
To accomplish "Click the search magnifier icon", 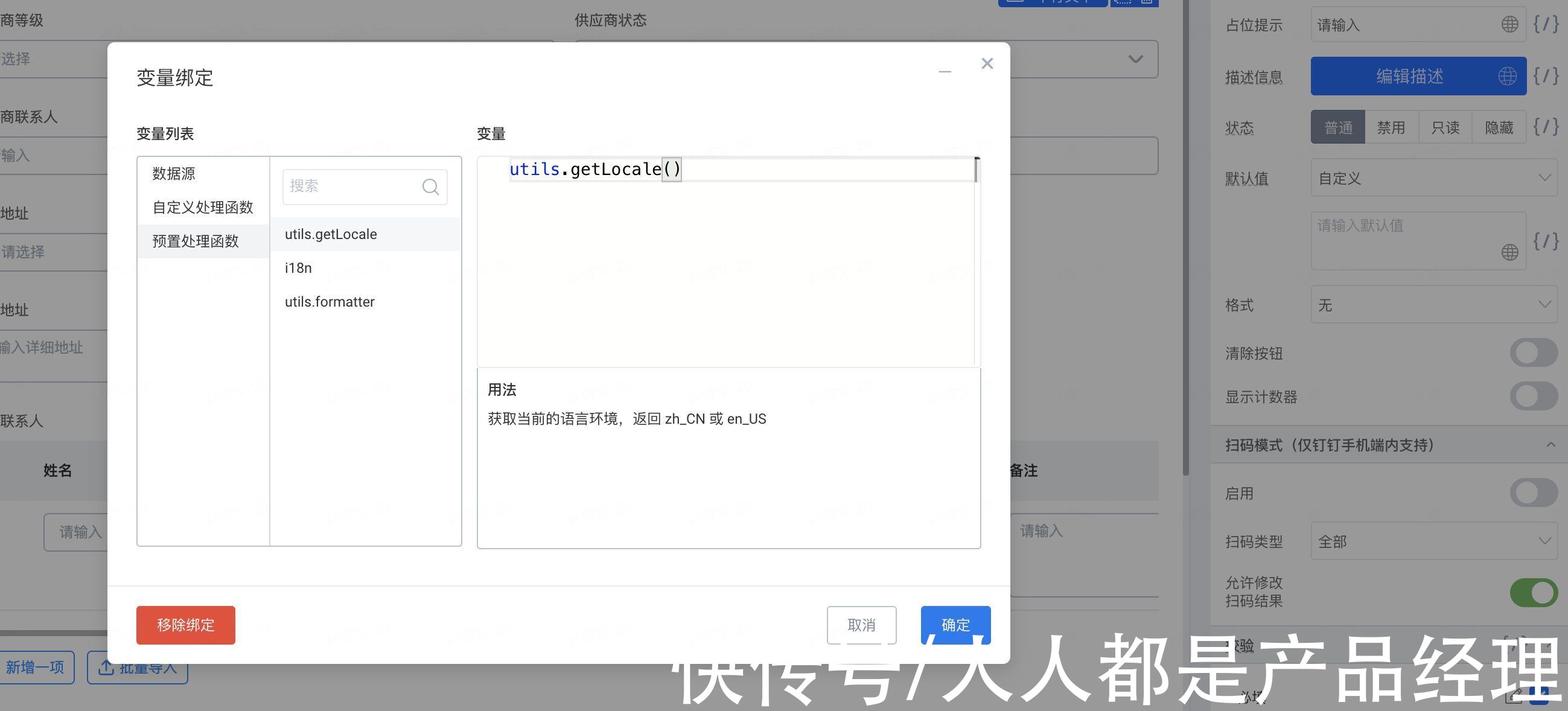I will (430, 187).
